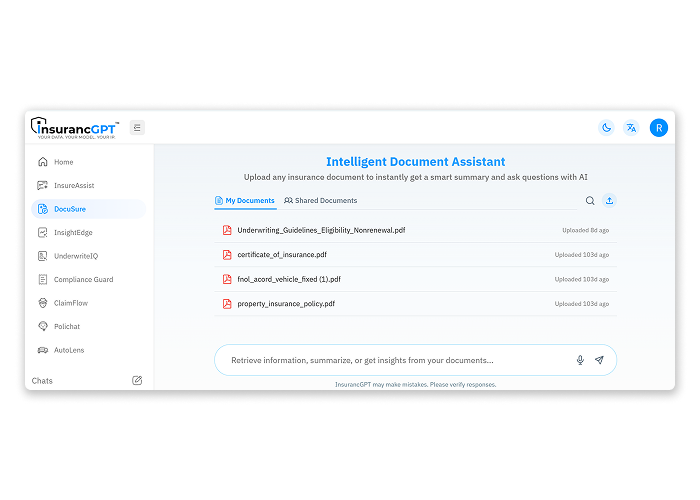Click the Home house icon
700x500 pixels.
pos(43,162)
